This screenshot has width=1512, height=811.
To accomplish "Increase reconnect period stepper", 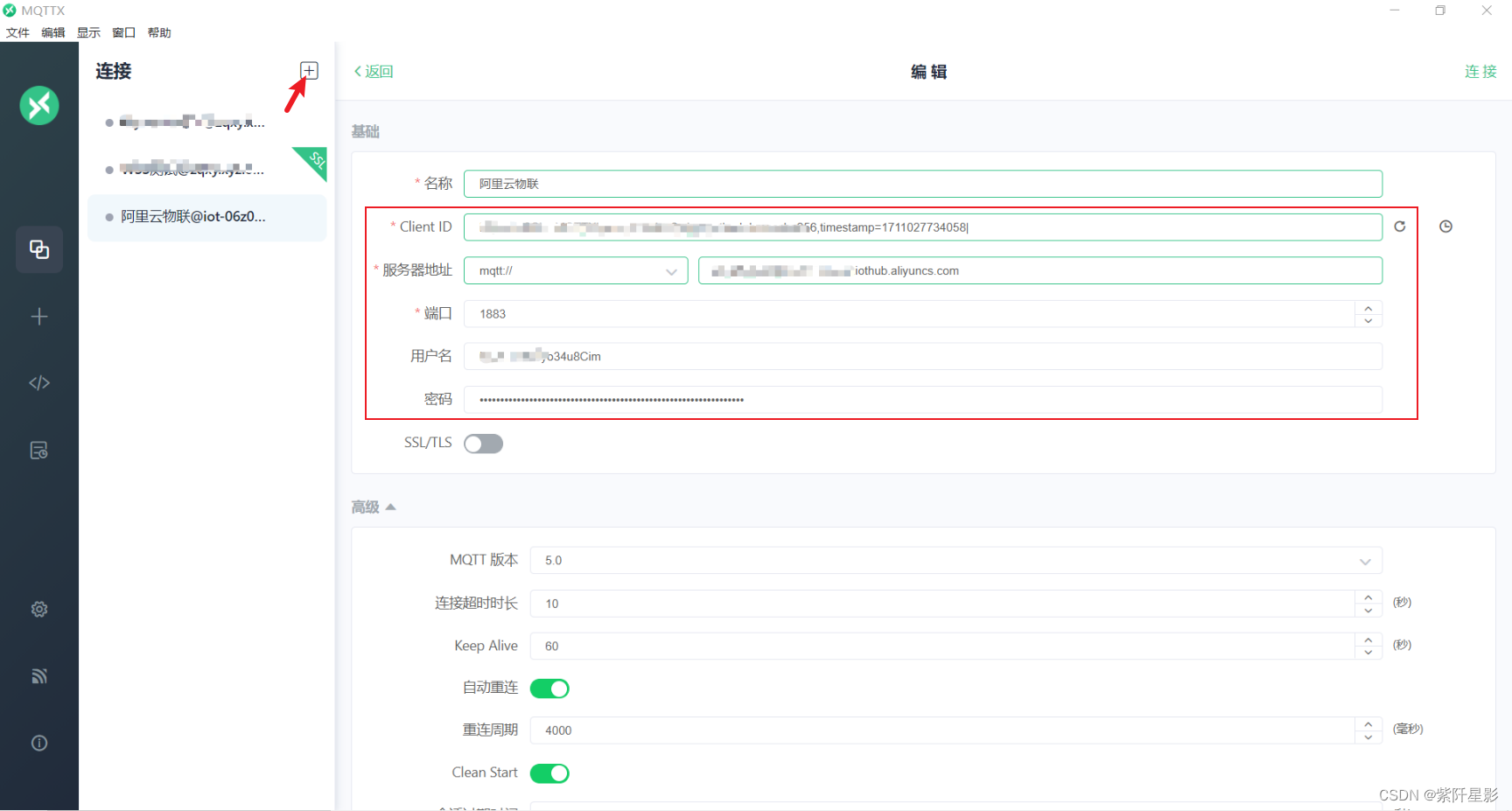I will [x=1368, y=724].
